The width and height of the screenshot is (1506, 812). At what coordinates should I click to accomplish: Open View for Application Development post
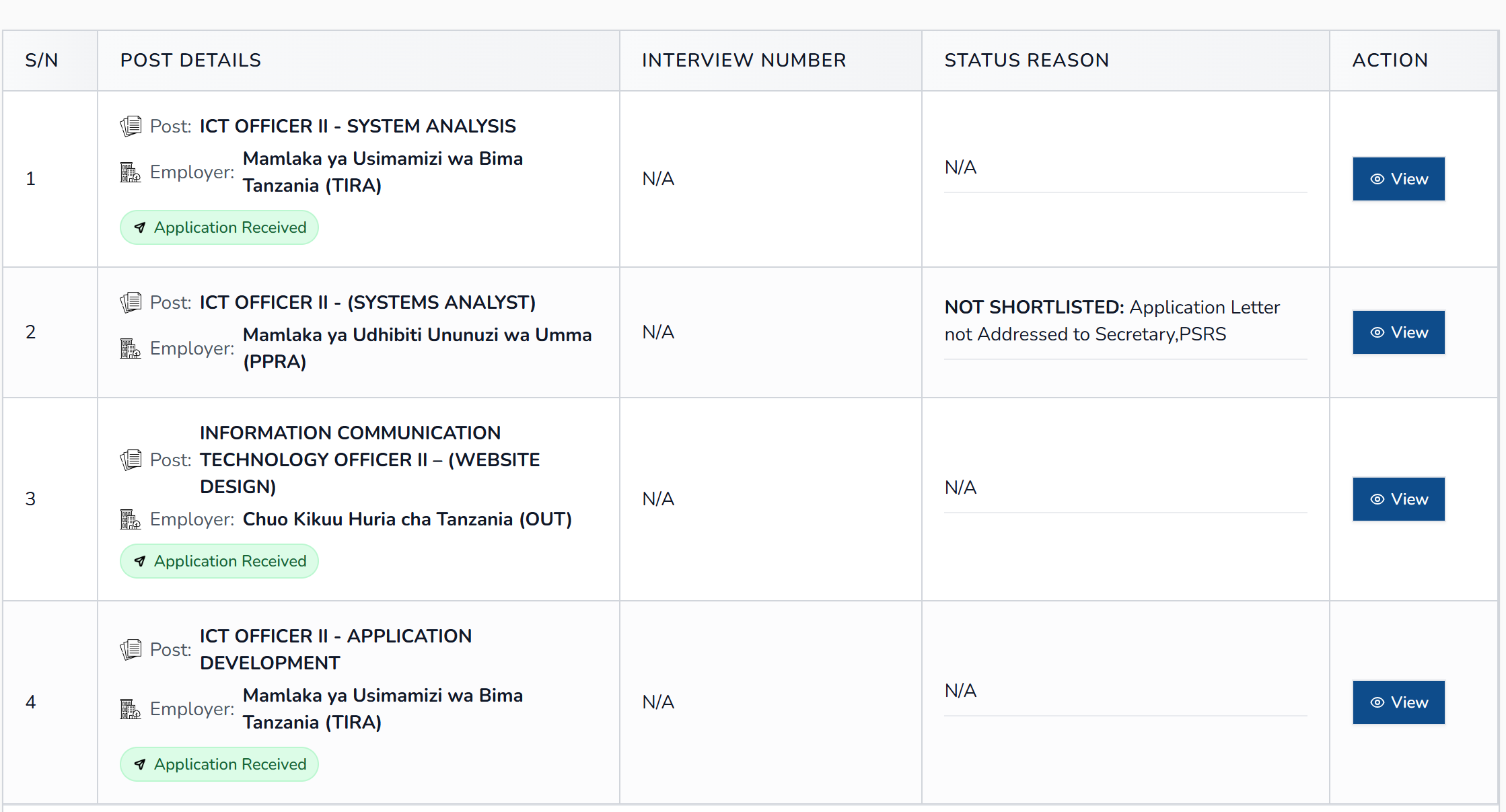(1398, 702)
